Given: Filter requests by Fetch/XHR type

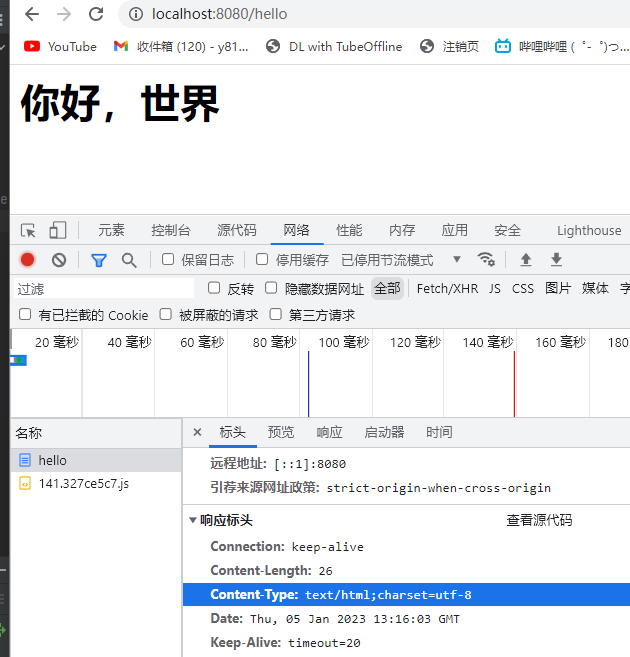Looking at the screenshot, I should (447, 288).
